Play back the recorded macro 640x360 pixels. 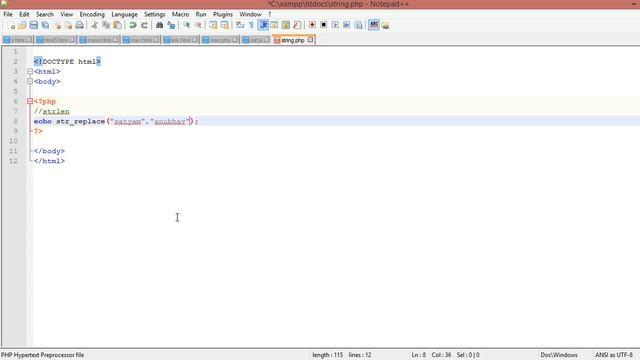click(335, 25)
